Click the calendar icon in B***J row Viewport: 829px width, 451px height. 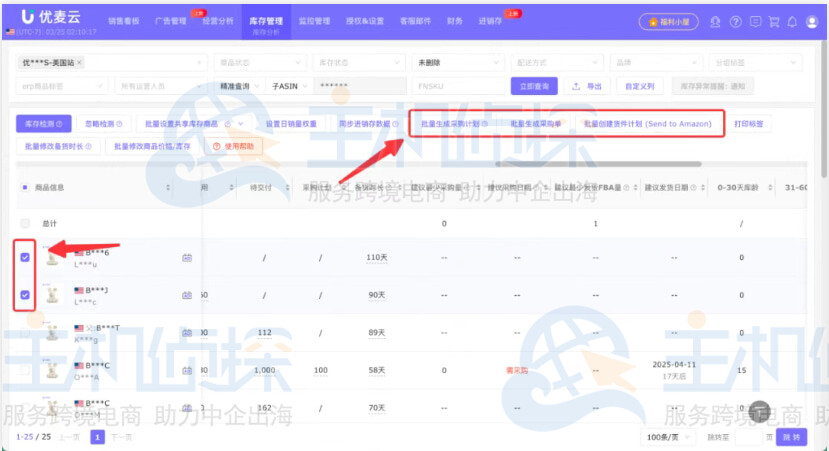(x=187, y=295)
